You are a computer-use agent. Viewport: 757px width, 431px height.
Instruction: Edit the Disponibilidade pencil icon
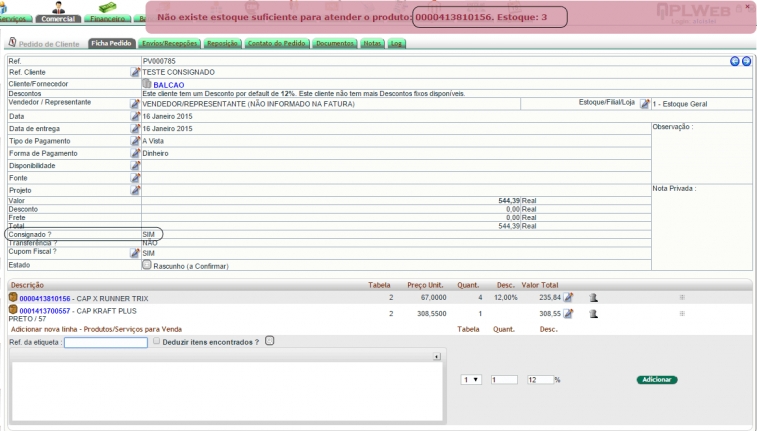point(135,166)
